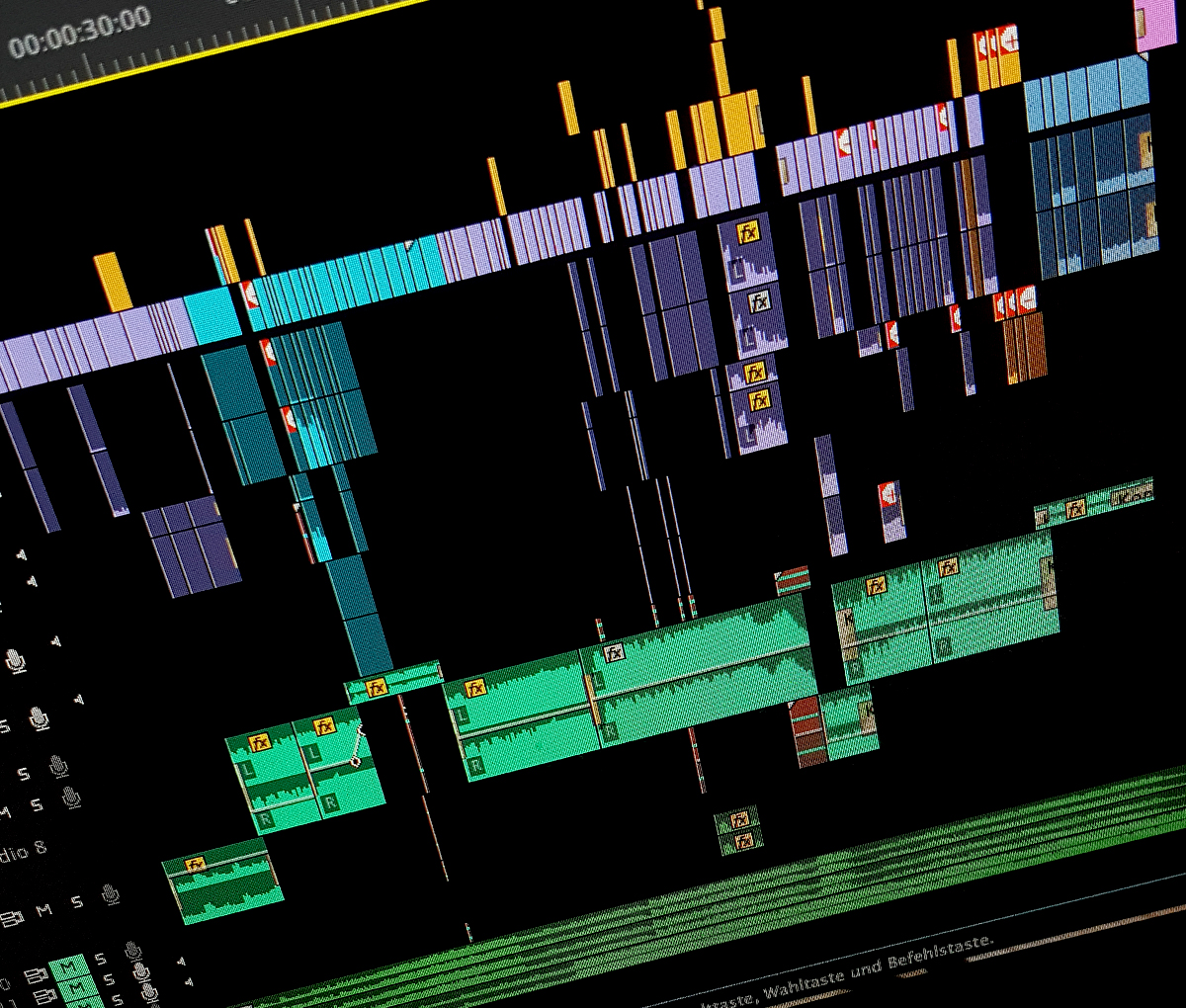Click the small triangle arrow above the topmost microphone

[x=56, y=642]
